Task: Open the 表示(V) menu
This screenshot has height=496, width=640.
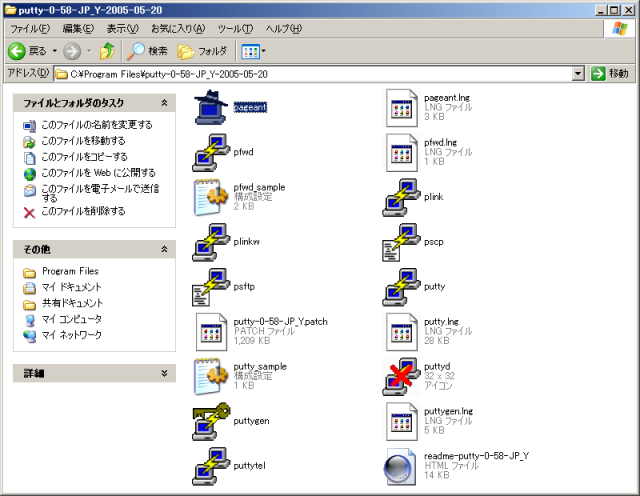Action: (x=123, y=28)
